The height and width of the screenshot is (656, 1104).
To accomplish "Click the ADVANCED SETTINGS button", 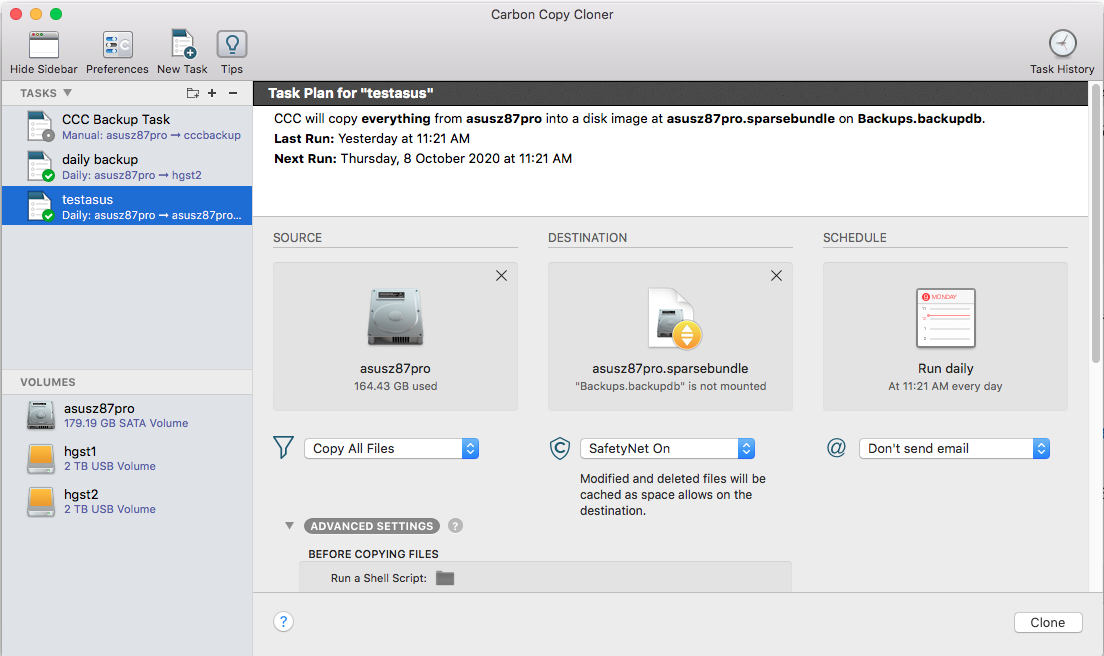I will click(372, 526).
